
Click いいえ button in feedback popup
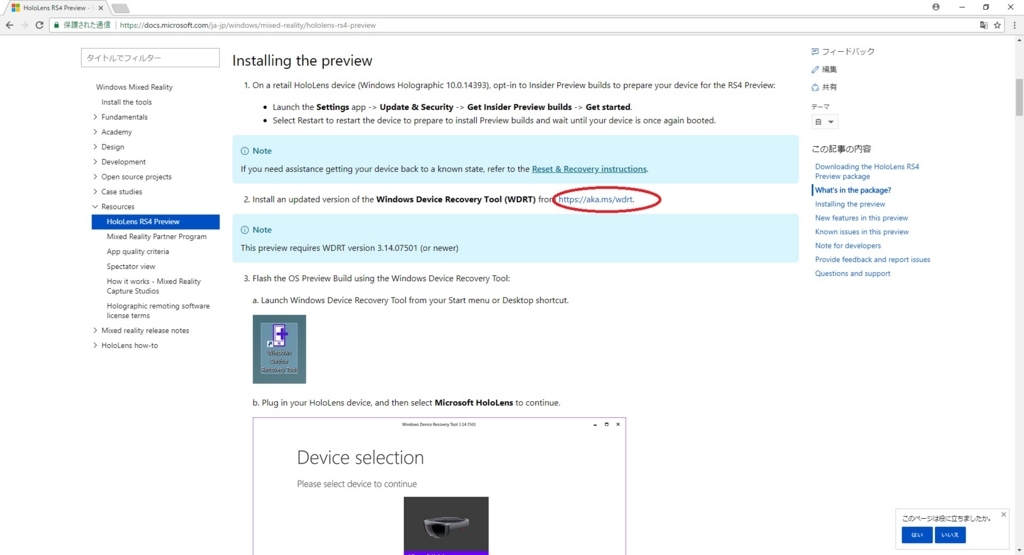[950, 535]
